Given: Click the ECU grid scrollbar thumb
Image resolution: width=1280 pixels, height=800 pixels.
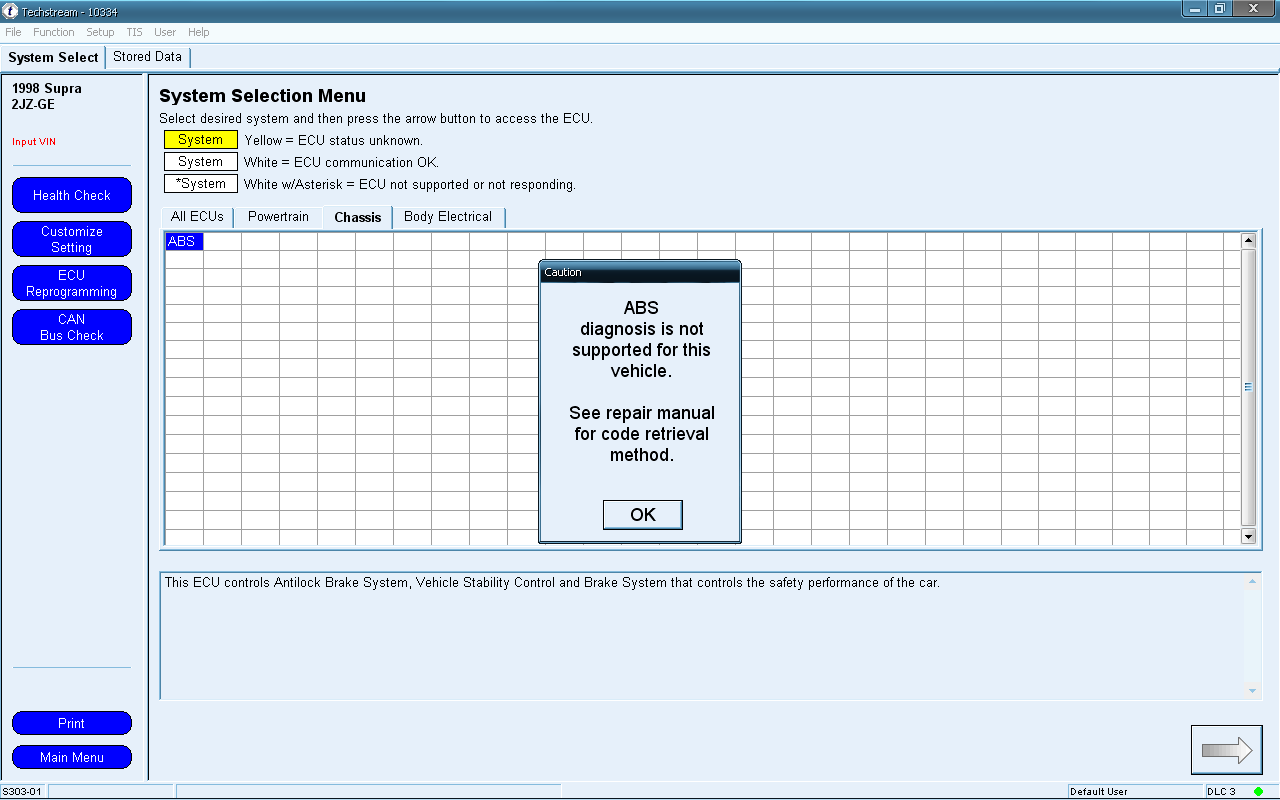Looking at the screenshot, I should [1248, 387].
